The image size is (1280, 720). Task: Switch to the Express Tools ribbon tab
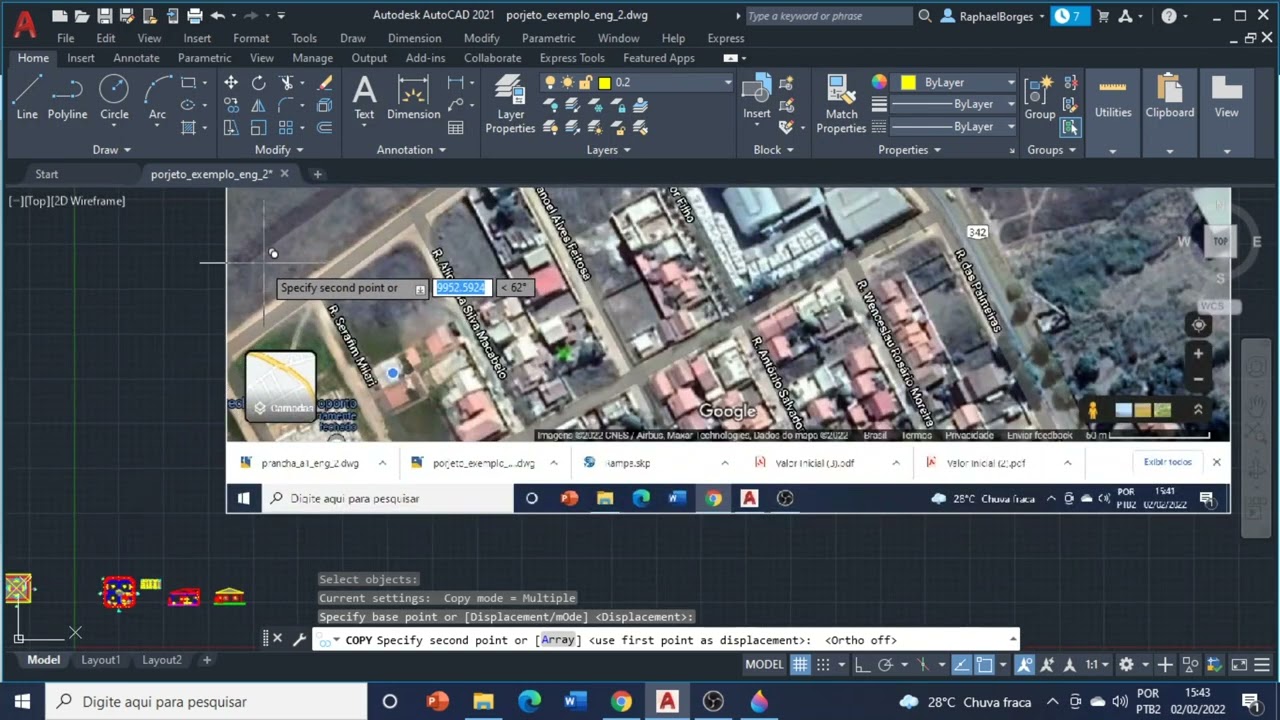[x=572, y=58]
